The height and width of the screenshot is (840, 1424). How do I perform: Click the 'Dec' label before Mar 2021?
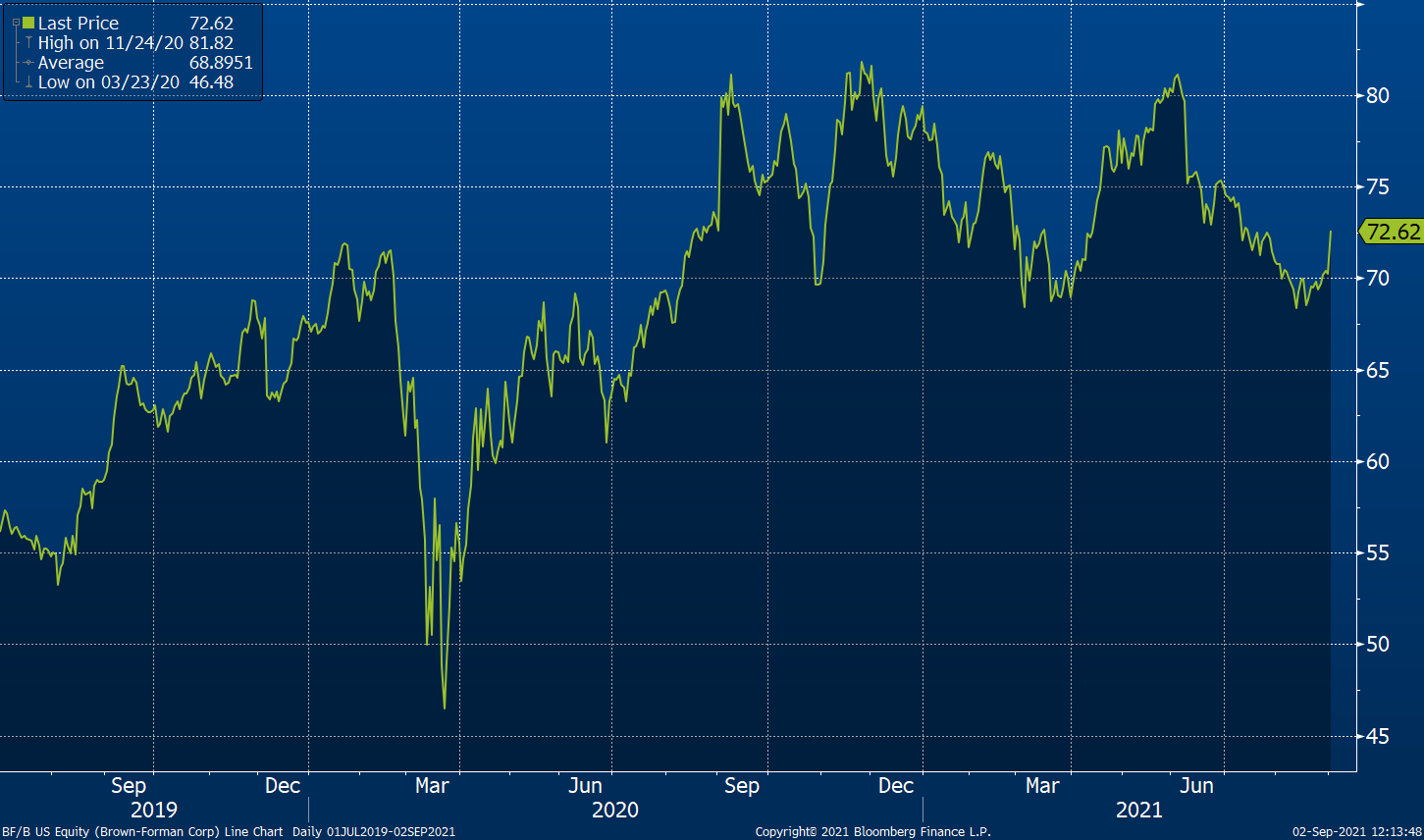click(x=896, y=786)
